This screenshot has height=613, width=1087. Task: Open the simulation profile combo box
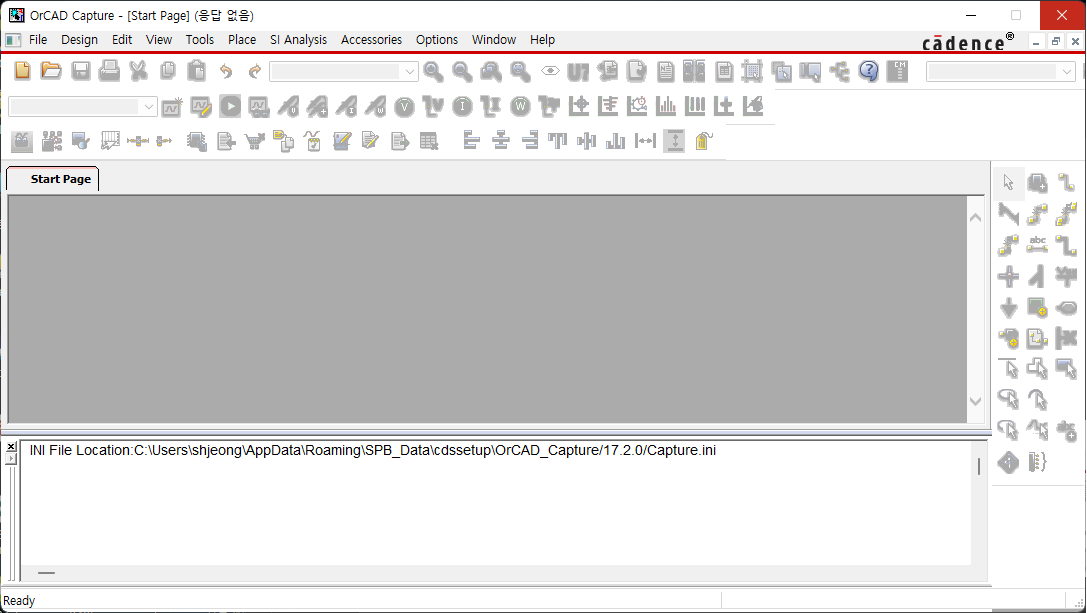coord(82,107)
